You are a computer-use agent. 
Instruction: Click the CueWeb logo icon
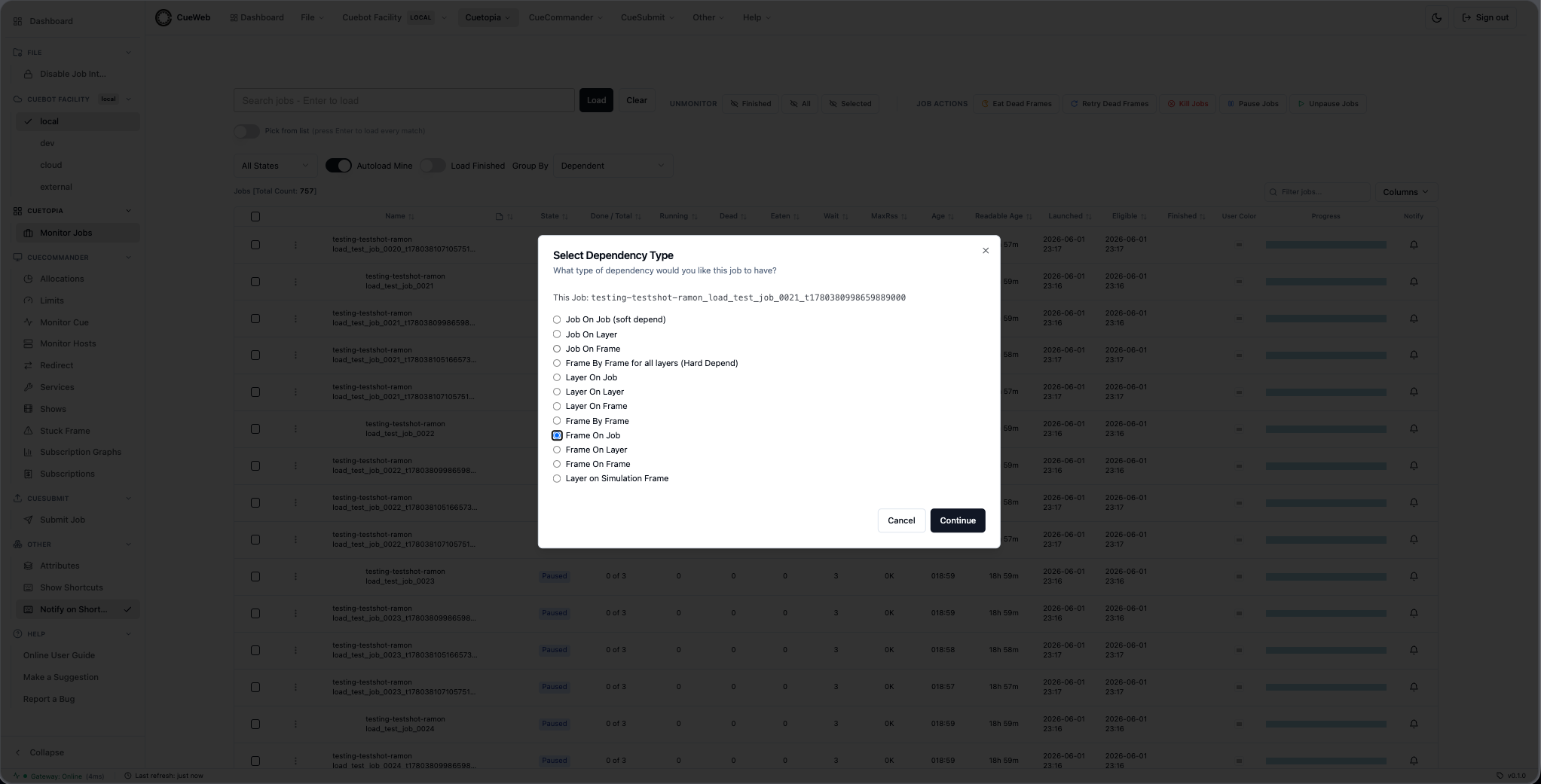pyautogui.click(x=164, y=17)
